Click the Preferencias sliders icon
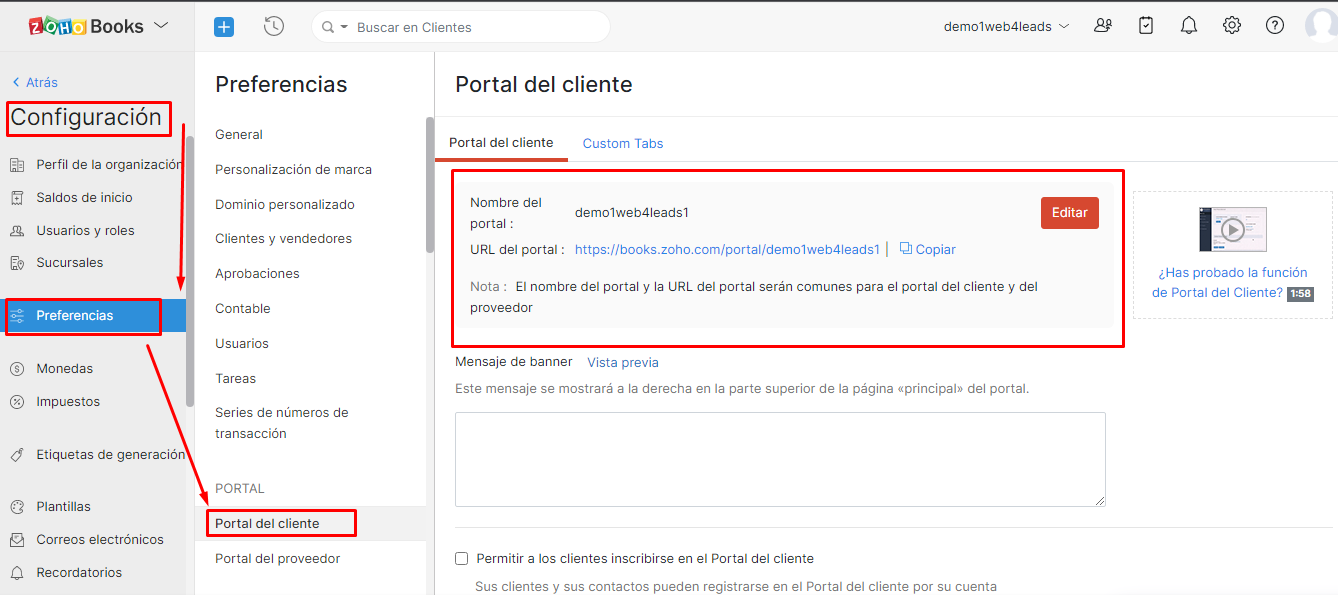 [17, 316]
